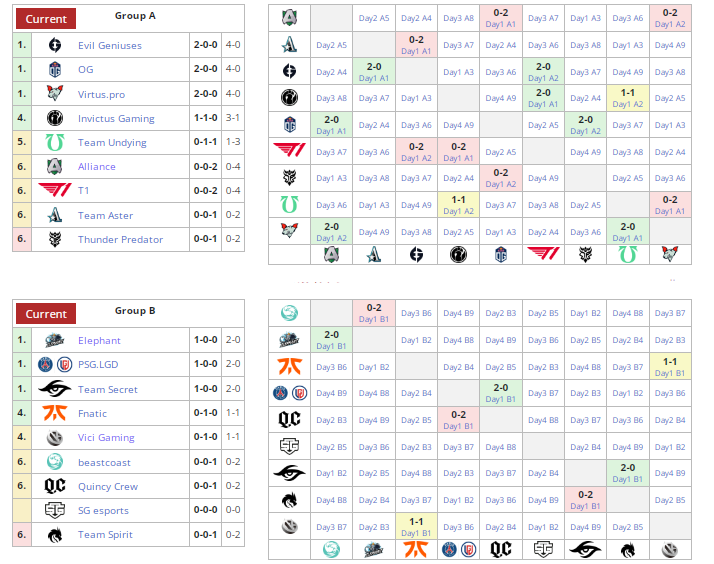Click Evil Geniuses logo in Group A standings
The width and height of the screenshot is (714, 564).
click(55, 46)
